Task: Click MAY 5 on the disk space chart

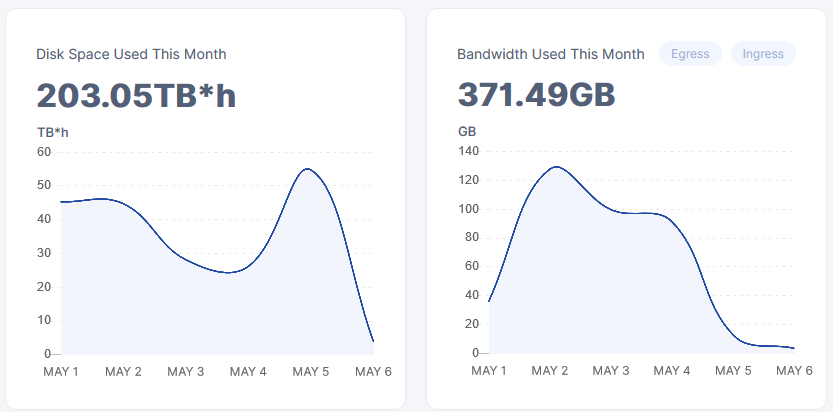Action: [311, 372]
